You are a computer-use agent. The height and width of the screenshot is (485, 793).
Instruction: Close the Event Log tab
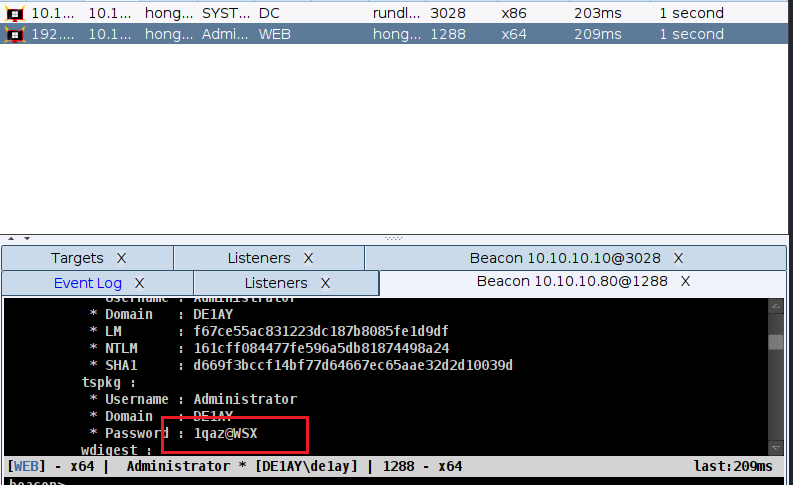point(140,283)
